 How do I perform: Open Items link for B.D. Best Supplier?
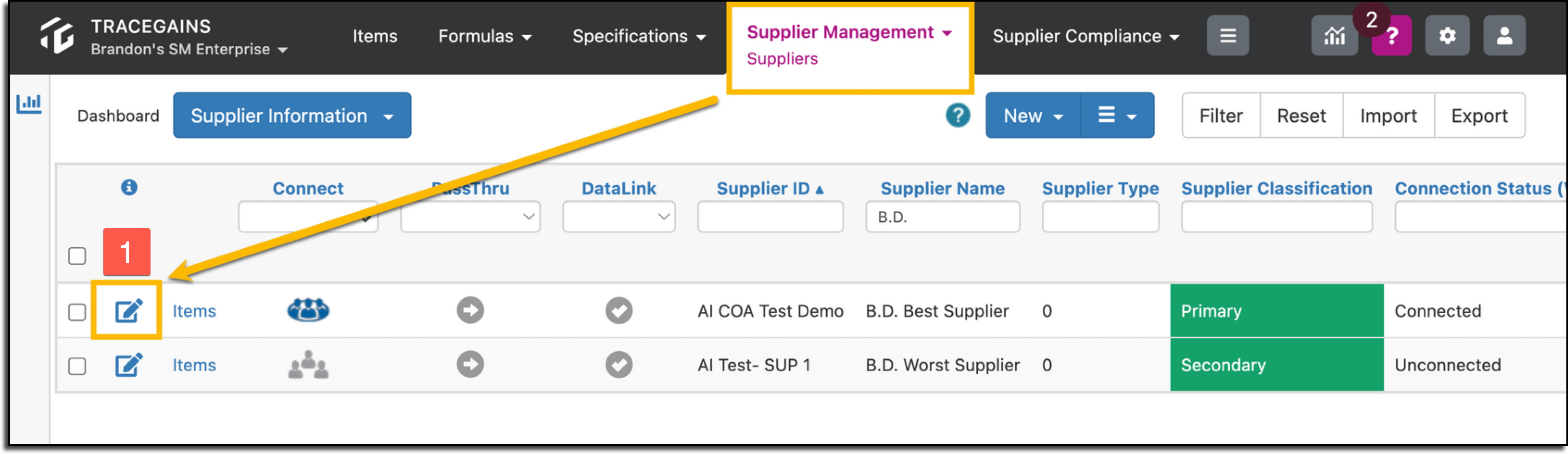click(x=194, y=311)
